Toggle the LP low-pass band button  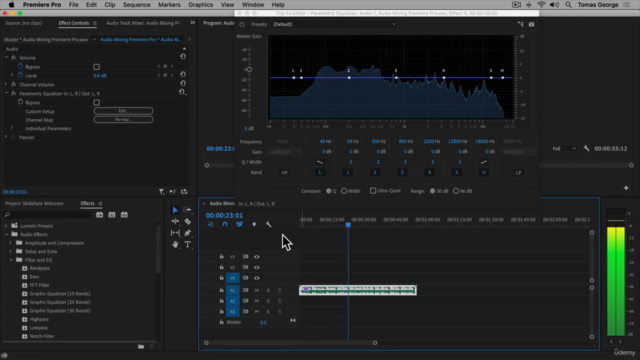click(518, 173)
